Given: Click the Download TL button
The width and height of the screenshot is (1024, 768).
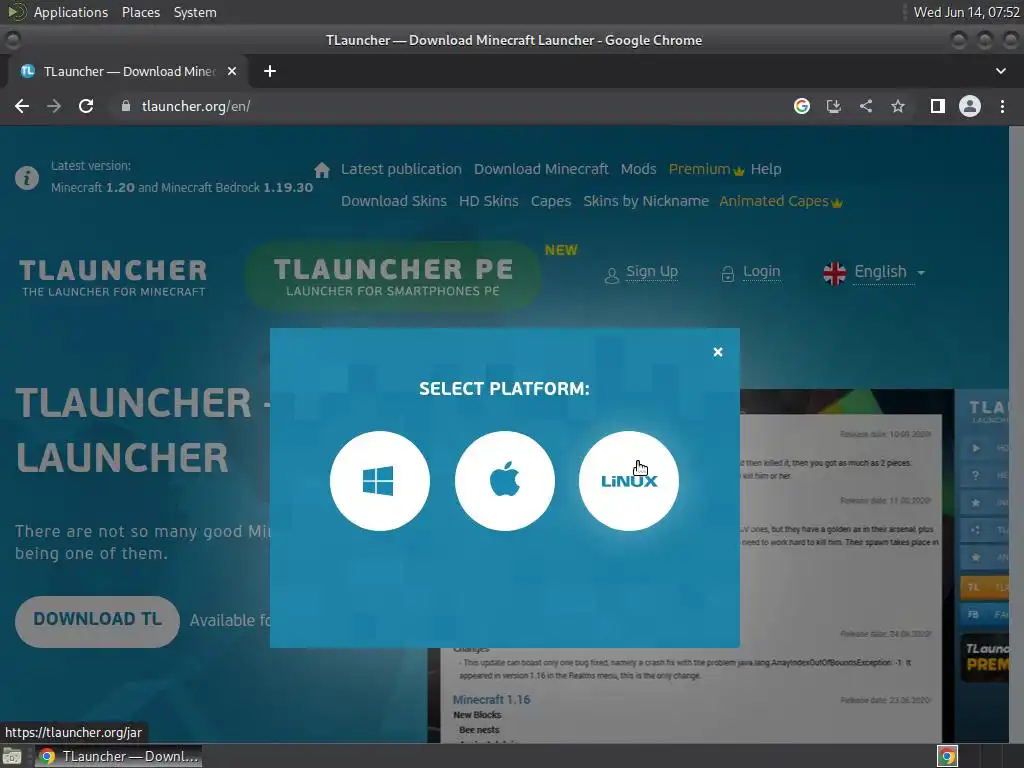Looking at the screenshot, I should [97, 621].
